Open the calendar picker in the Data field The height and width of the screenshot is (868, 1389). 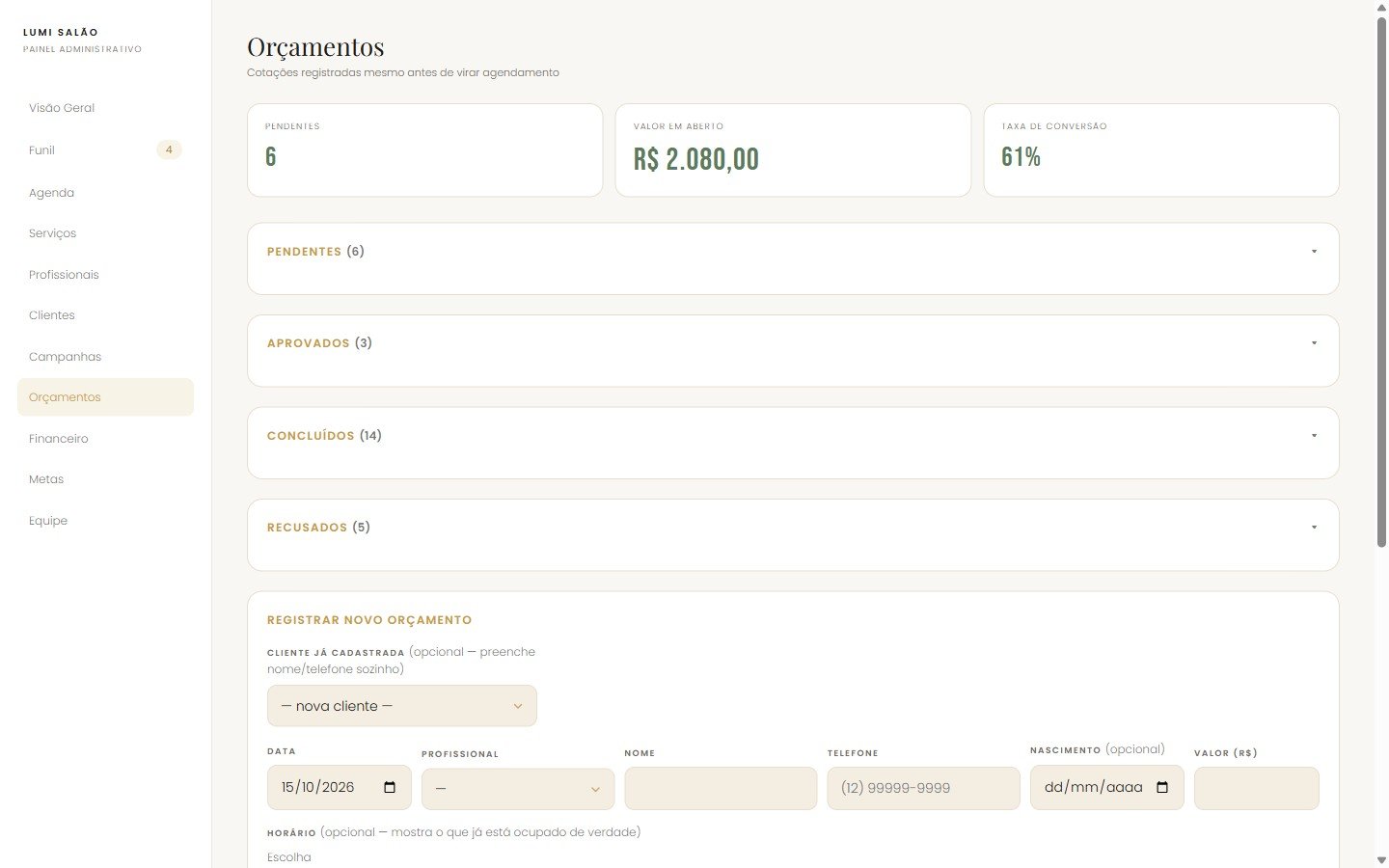390,787
